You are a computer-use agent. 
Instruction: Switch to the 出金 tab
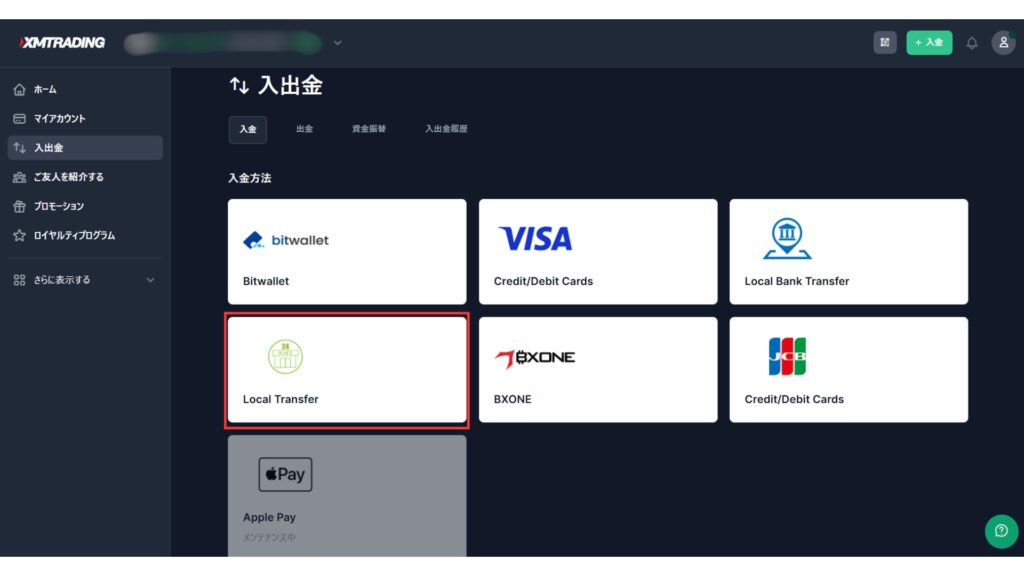(x=304, y=129)
